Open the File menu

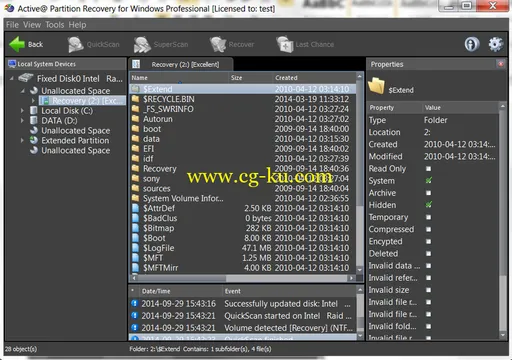(x=12, y=25)
